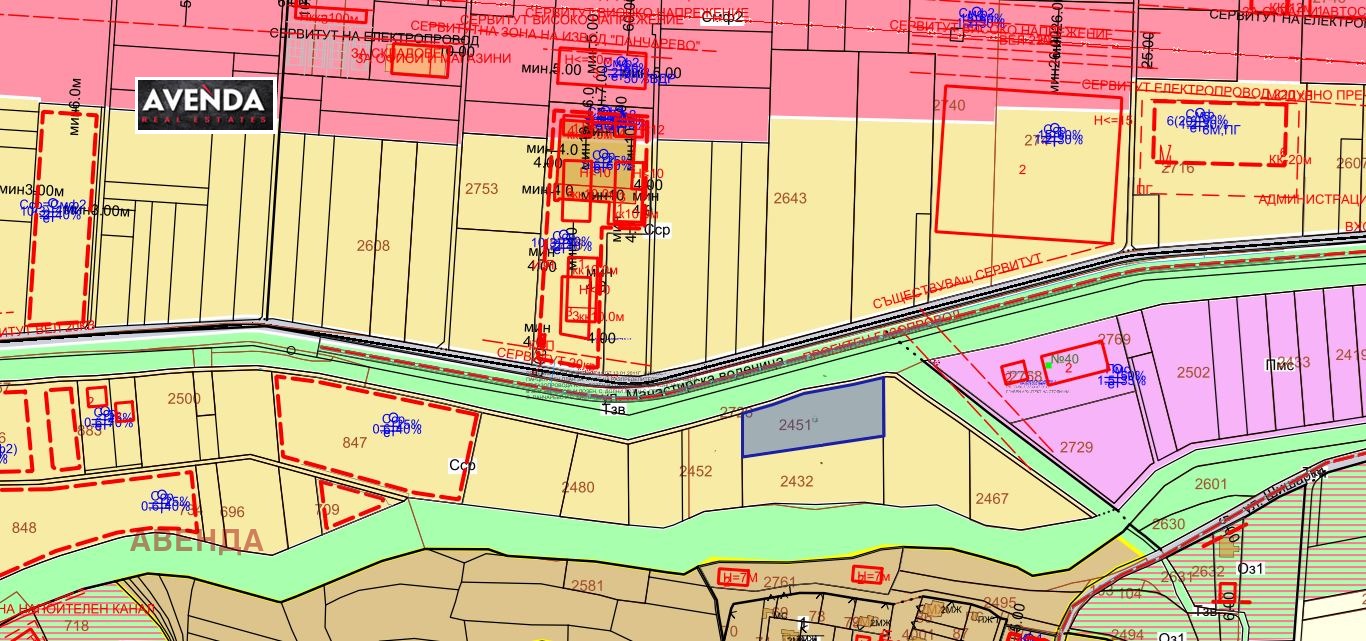Click the green marker beside №40
The width and height of the screenshot is (1366, 641).
(x=1049, y=367)
